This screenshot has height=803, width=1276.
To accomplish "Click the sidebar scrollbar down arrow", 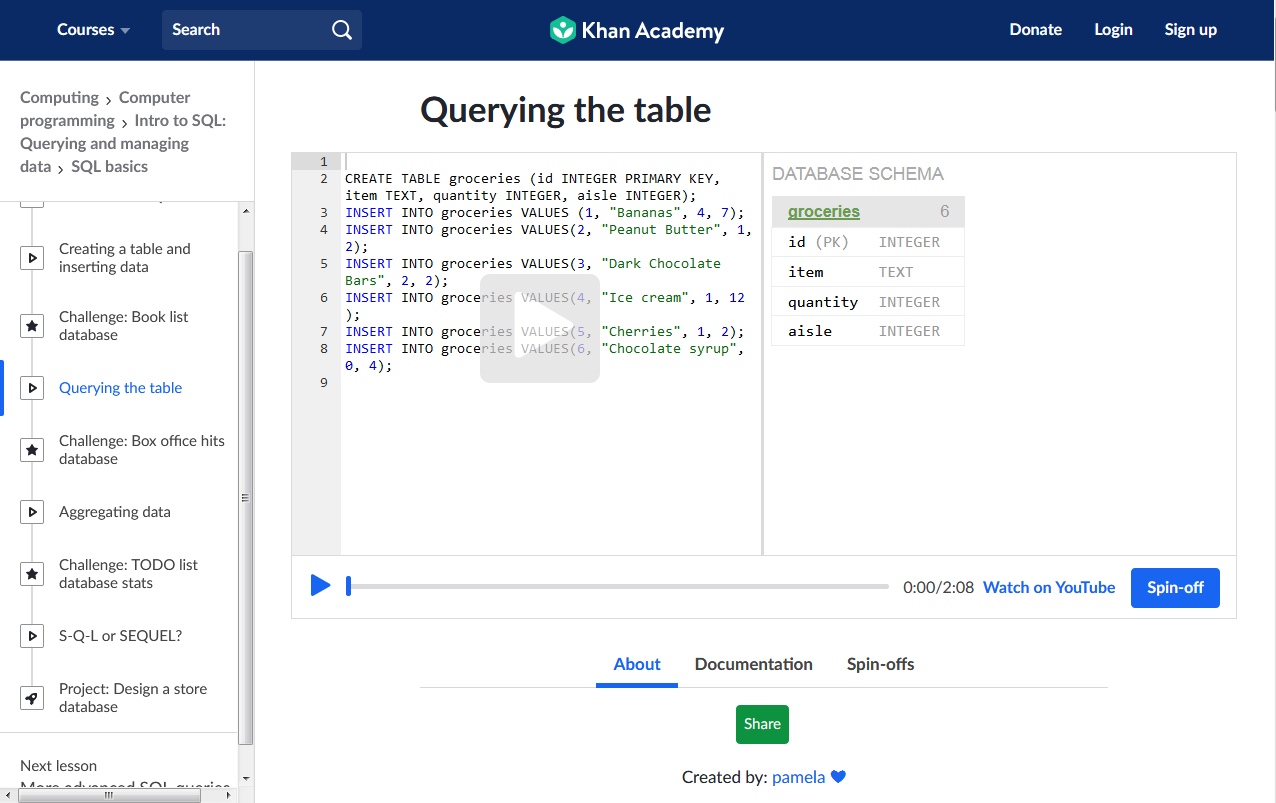I will pos(246,780).
